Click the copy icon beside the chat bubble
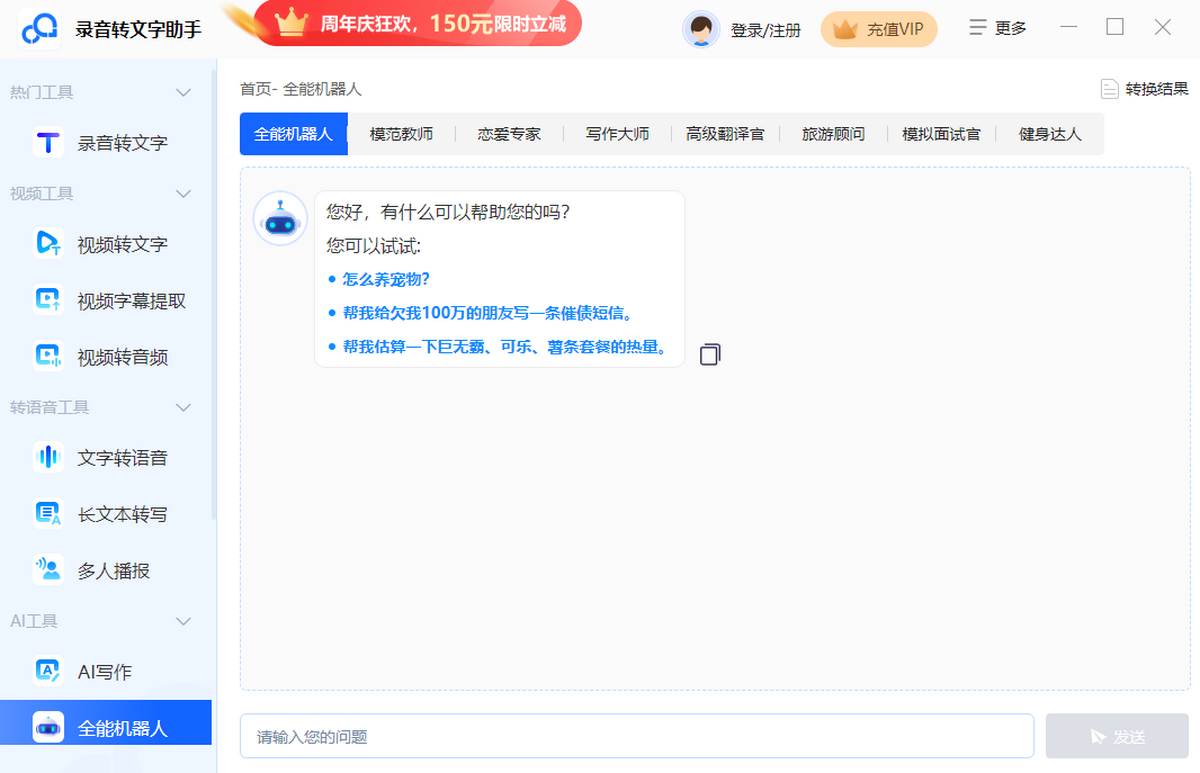 (x=710, y=354)
